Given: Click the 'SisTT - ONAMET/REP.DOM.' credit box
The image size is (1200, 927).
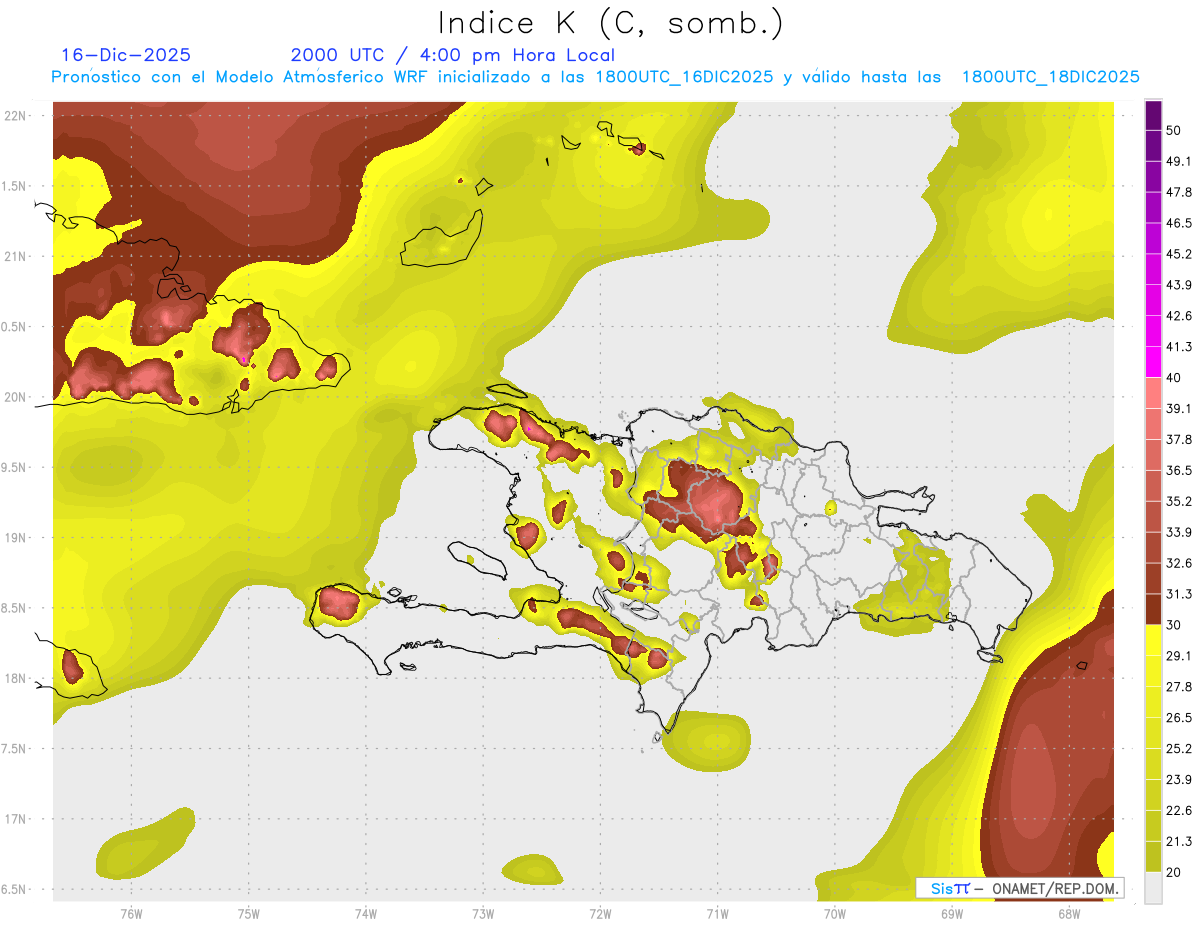Looking at the screenshot, I should (1019, 888).
